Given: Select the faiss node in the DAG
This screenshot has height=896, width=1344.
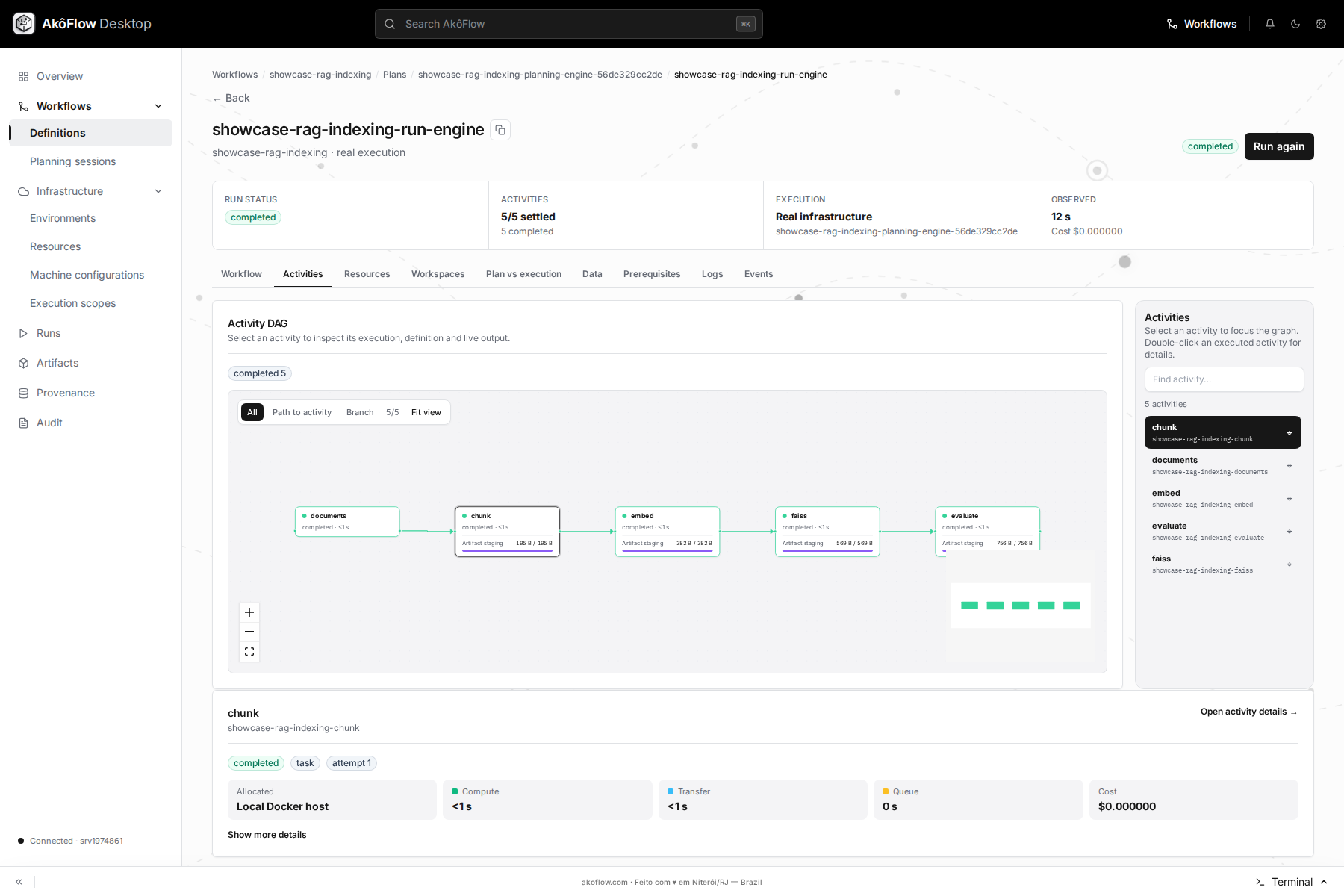Looking at the screenshot, I should [x=827, y=532].
